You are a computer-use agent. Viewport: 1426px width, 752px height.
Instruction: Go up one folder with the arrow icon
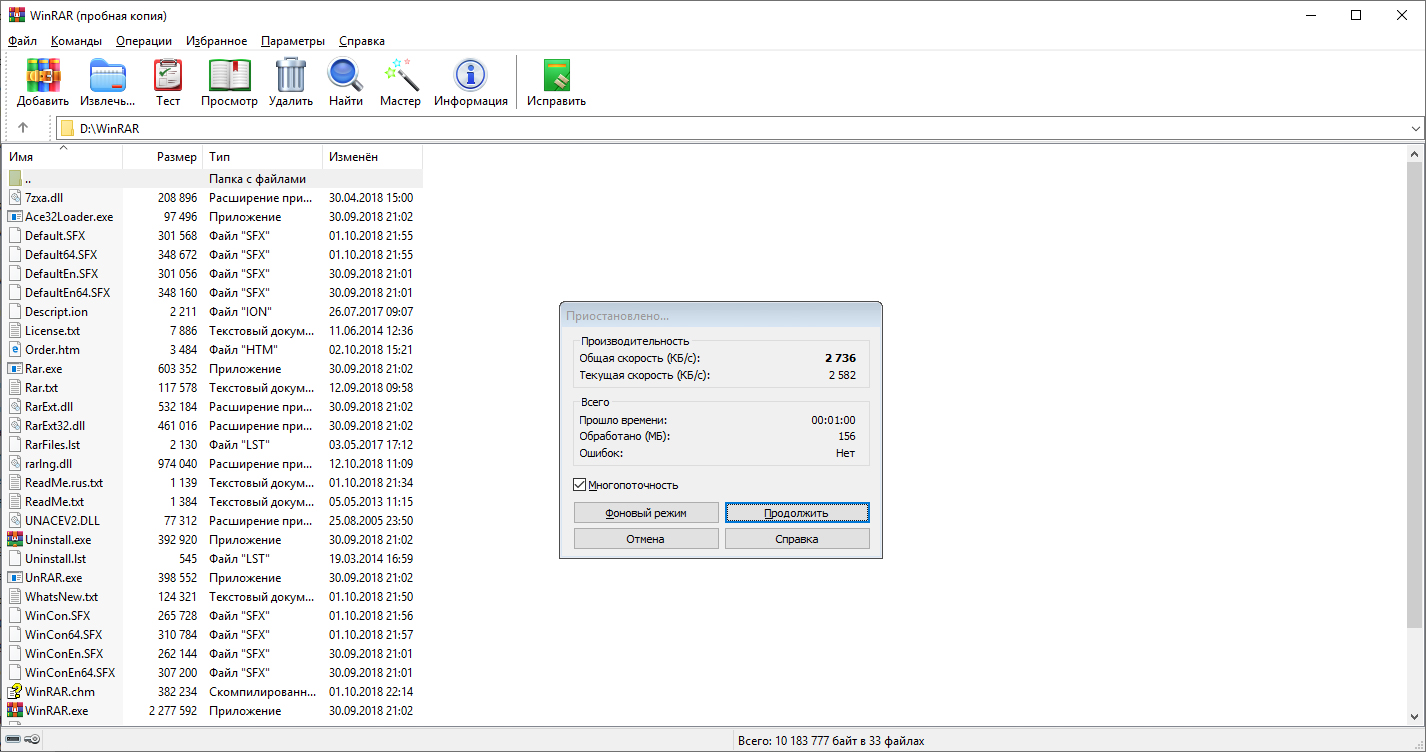23,128
